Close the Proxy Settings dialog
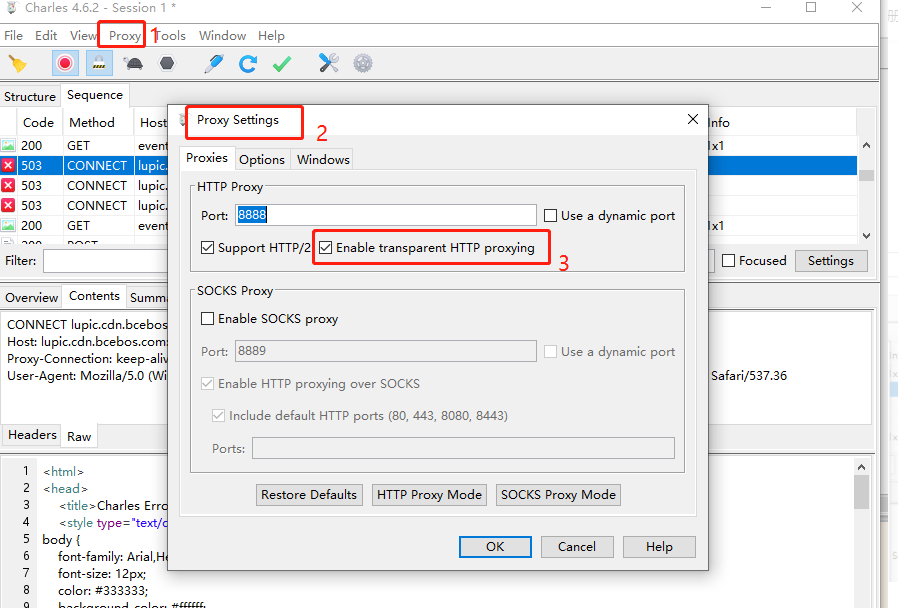The image size is (898, 608). (x=692, y=119)
